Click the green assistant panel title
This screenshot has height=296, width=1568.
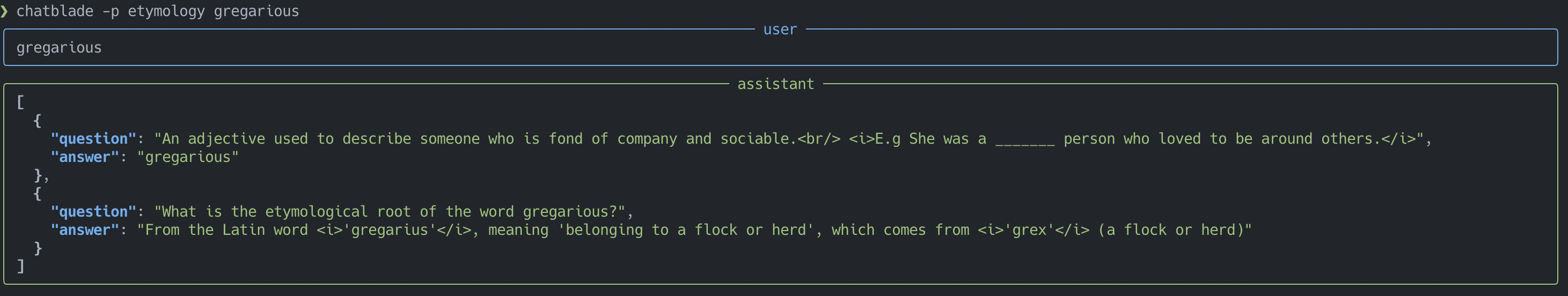(x=775, y=85)
